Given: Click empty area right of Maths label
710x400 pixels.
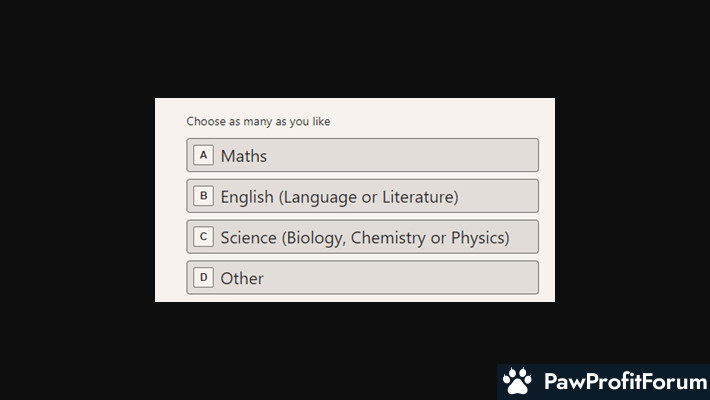Looking at the screenshot, I should coord(401,155).
